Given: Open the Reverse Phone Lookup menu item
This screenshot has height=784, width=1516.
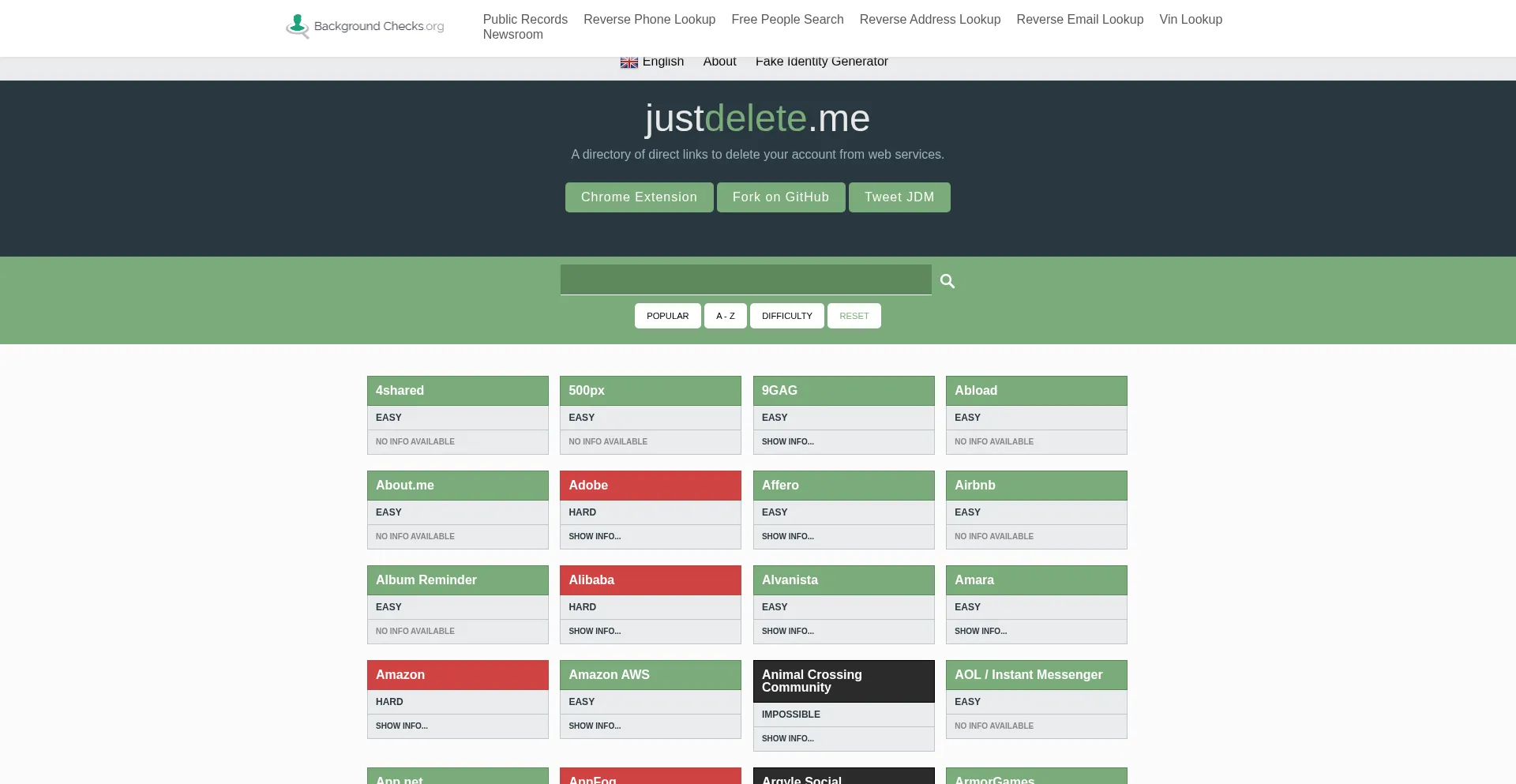Looking at the screenshot, I should click(649, 20).
